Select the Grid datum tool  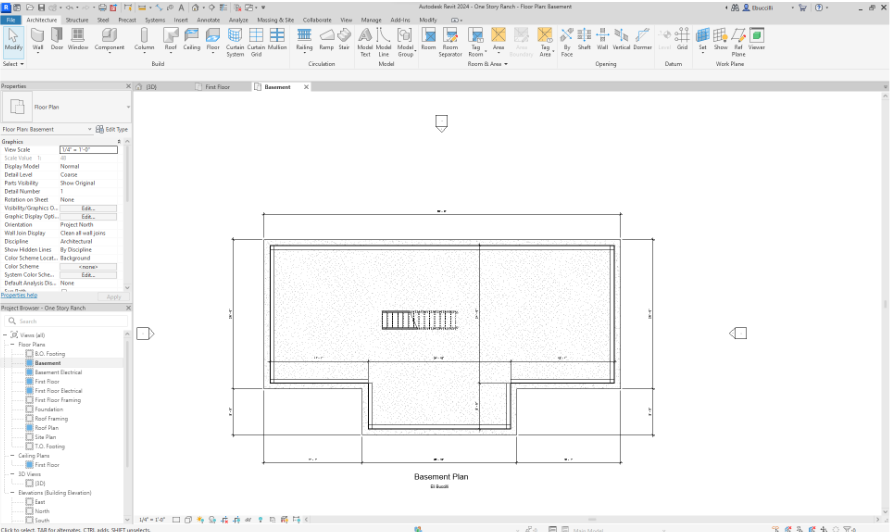682,39
